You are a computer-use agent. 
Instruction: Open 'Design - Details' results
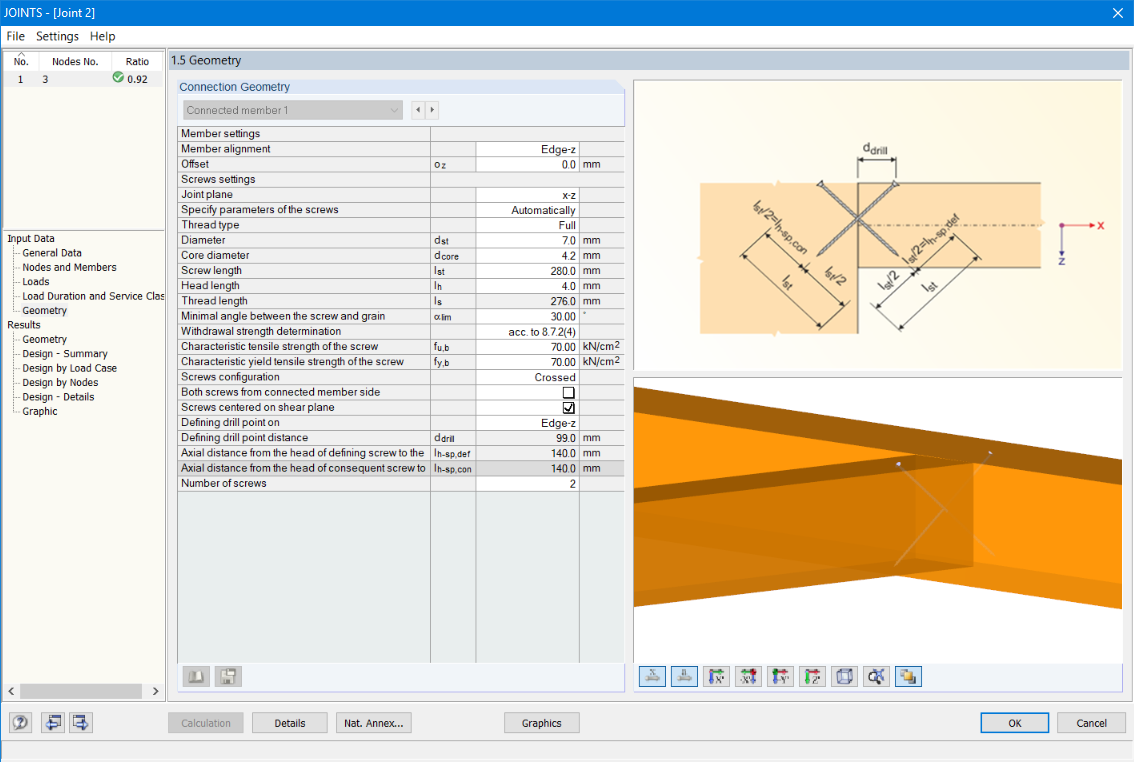58,397
